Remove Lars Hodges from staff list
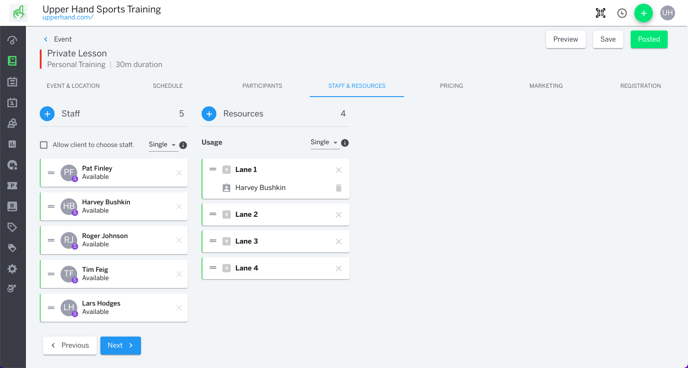Image resolution: width=688 pixels, height=368 pixels. (179, 308)
